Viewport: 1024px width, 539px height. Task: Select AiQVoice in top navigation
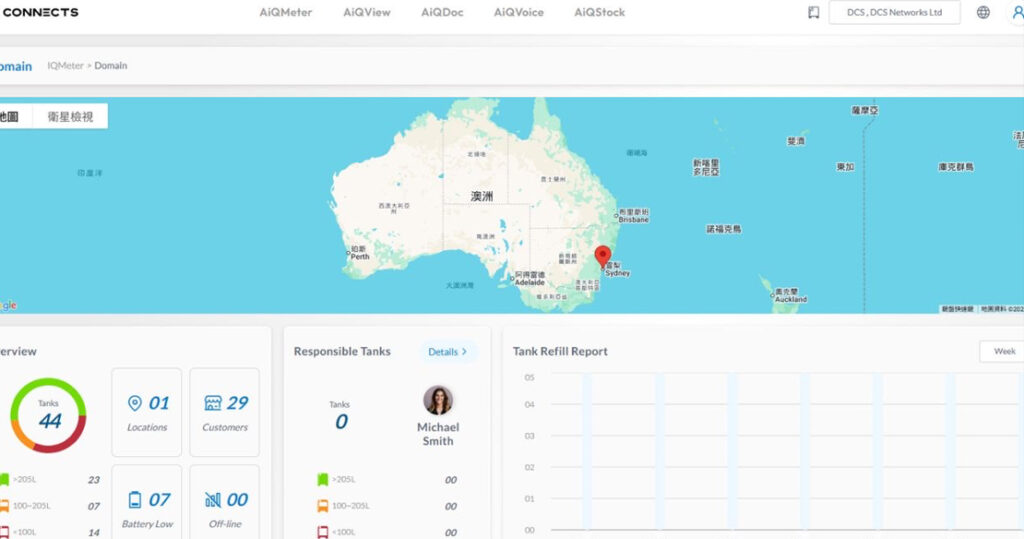pyautogui.click(x=518, y=13)
